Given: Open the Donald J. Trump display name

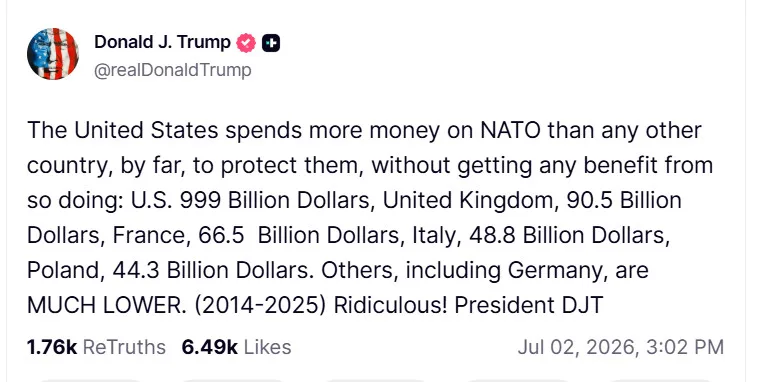Looking at the screenshot, I should [x=162, y=42].
